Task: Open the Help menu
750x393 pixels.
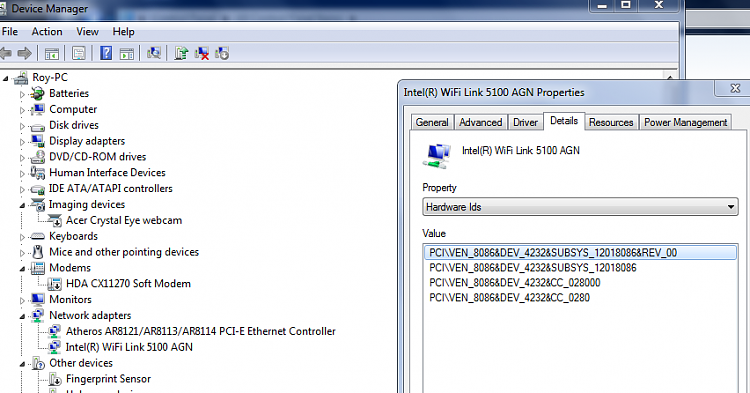Action: (123, 32)
